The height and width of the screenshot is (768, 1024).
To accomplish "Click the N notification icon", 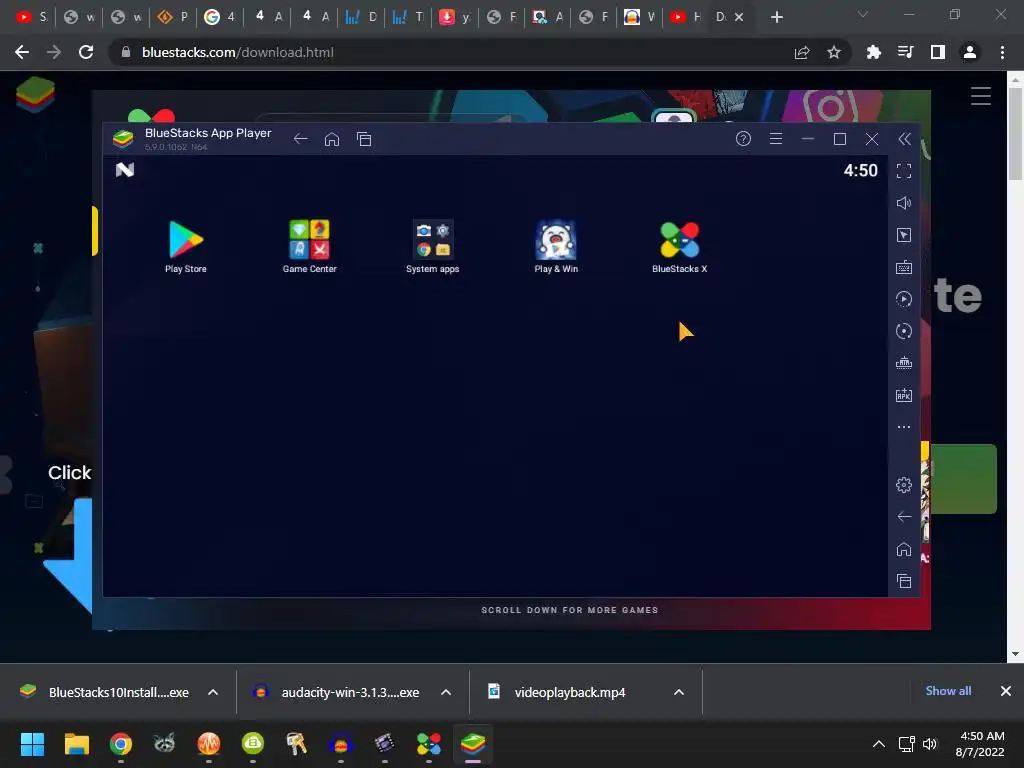I will coord(125,170).
